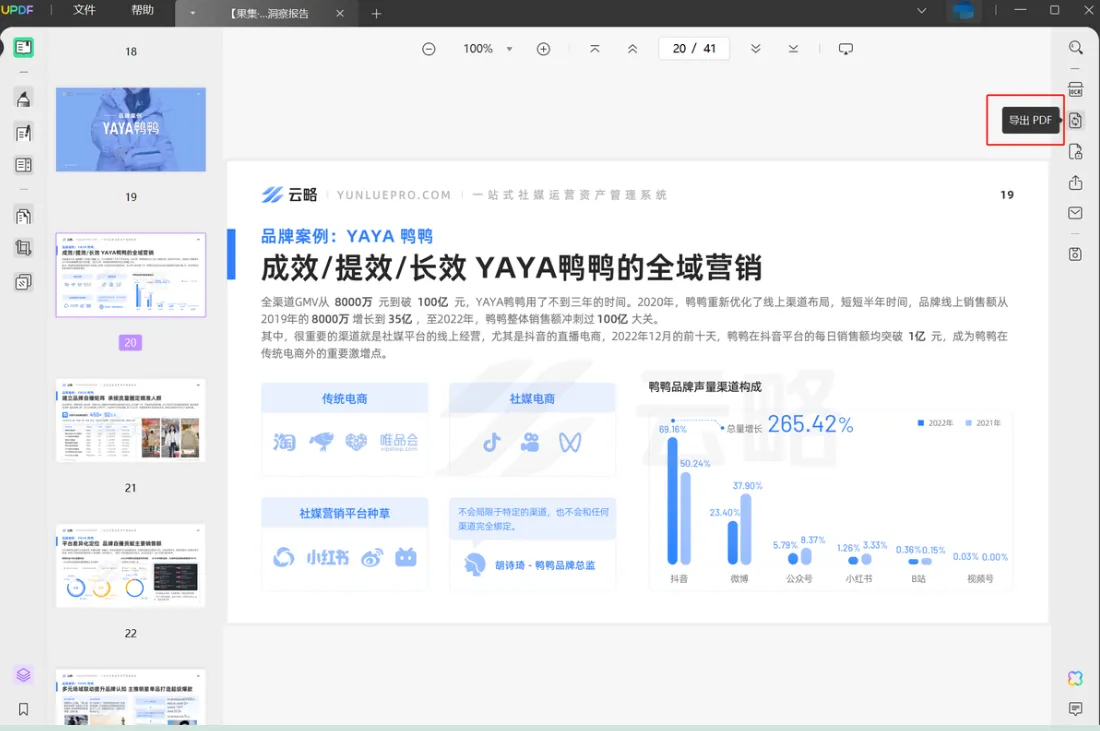Jump to the last page
The width and height of the screenshot is (1100, 731).
click(793, 49)
